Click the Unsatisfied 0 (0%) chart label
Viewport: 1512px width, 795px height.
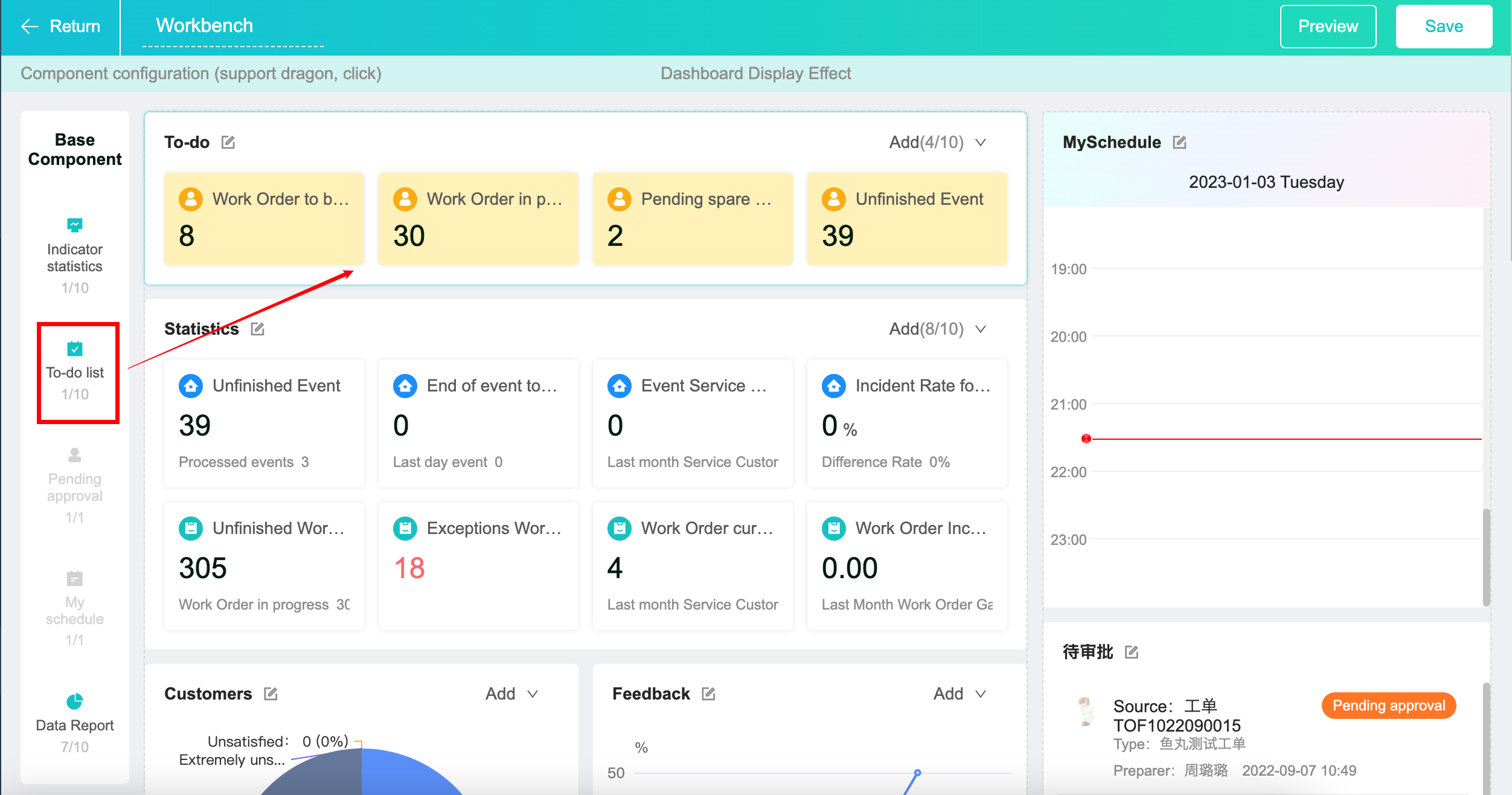coord(278,741)
